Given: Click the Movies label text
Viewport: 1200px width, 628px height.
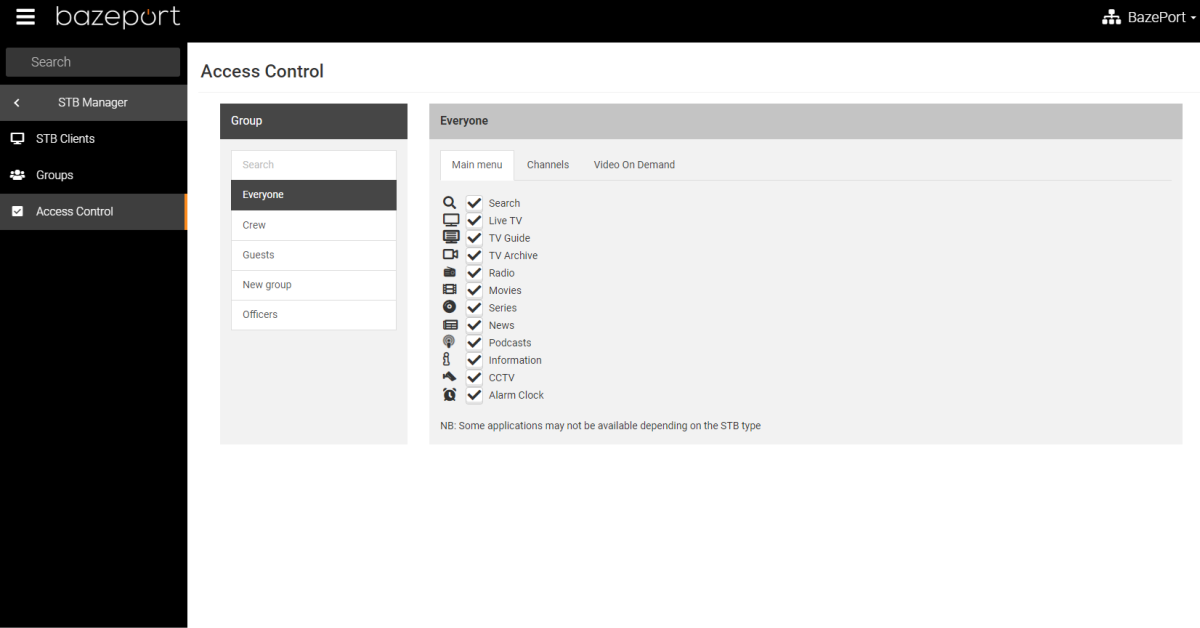Looking at the screenshot, I should click(505, 291).
